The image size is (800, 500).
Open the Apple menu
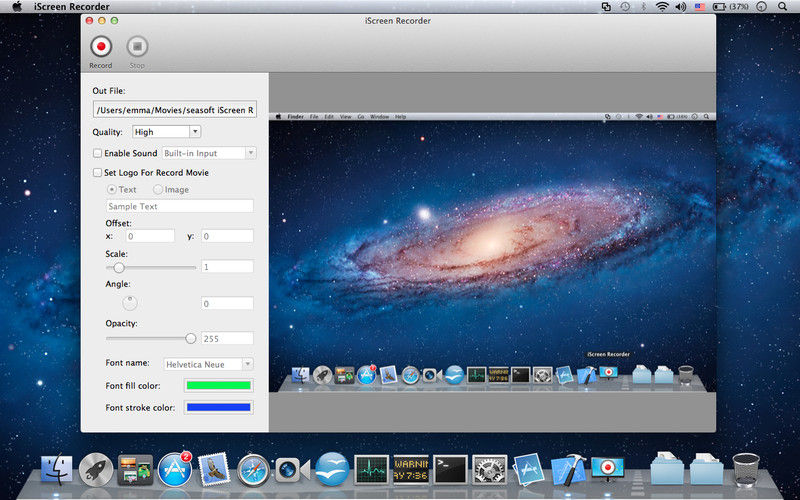(x=17, y=7)
